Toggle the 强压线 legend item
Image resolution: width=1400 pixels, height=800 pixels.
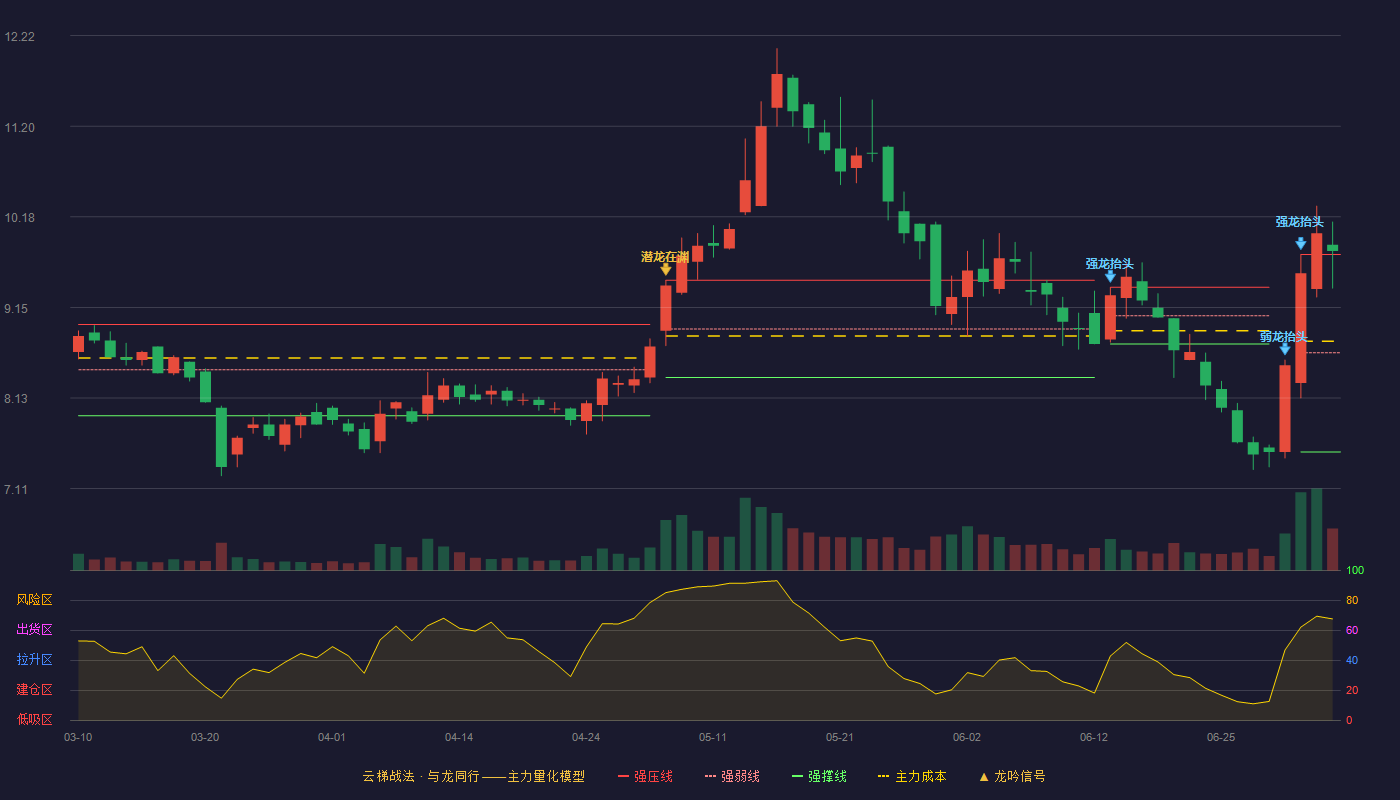(645, 776)
